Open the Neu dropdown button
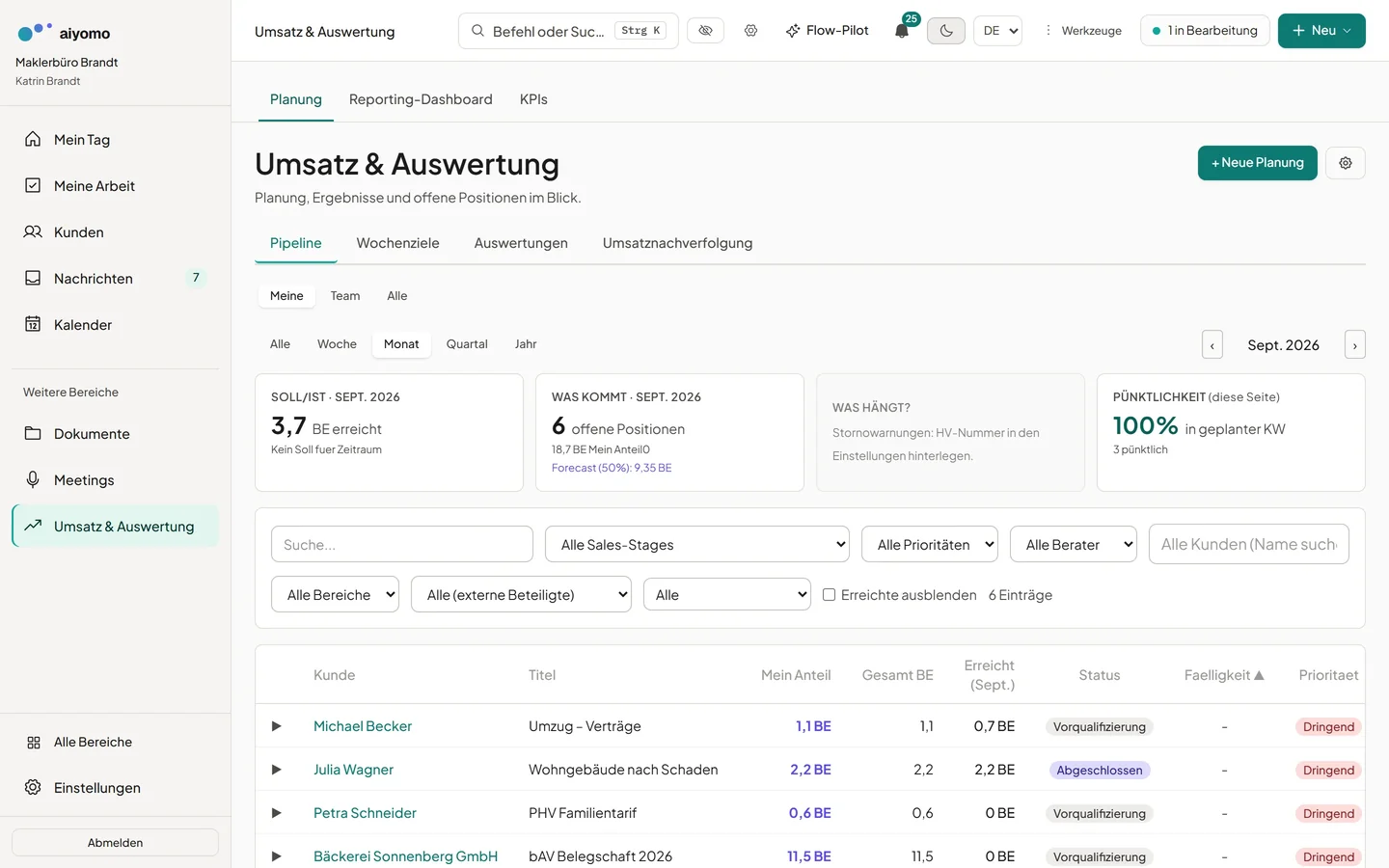Viewport: 1389px width, 868px height. point(1321,31)
